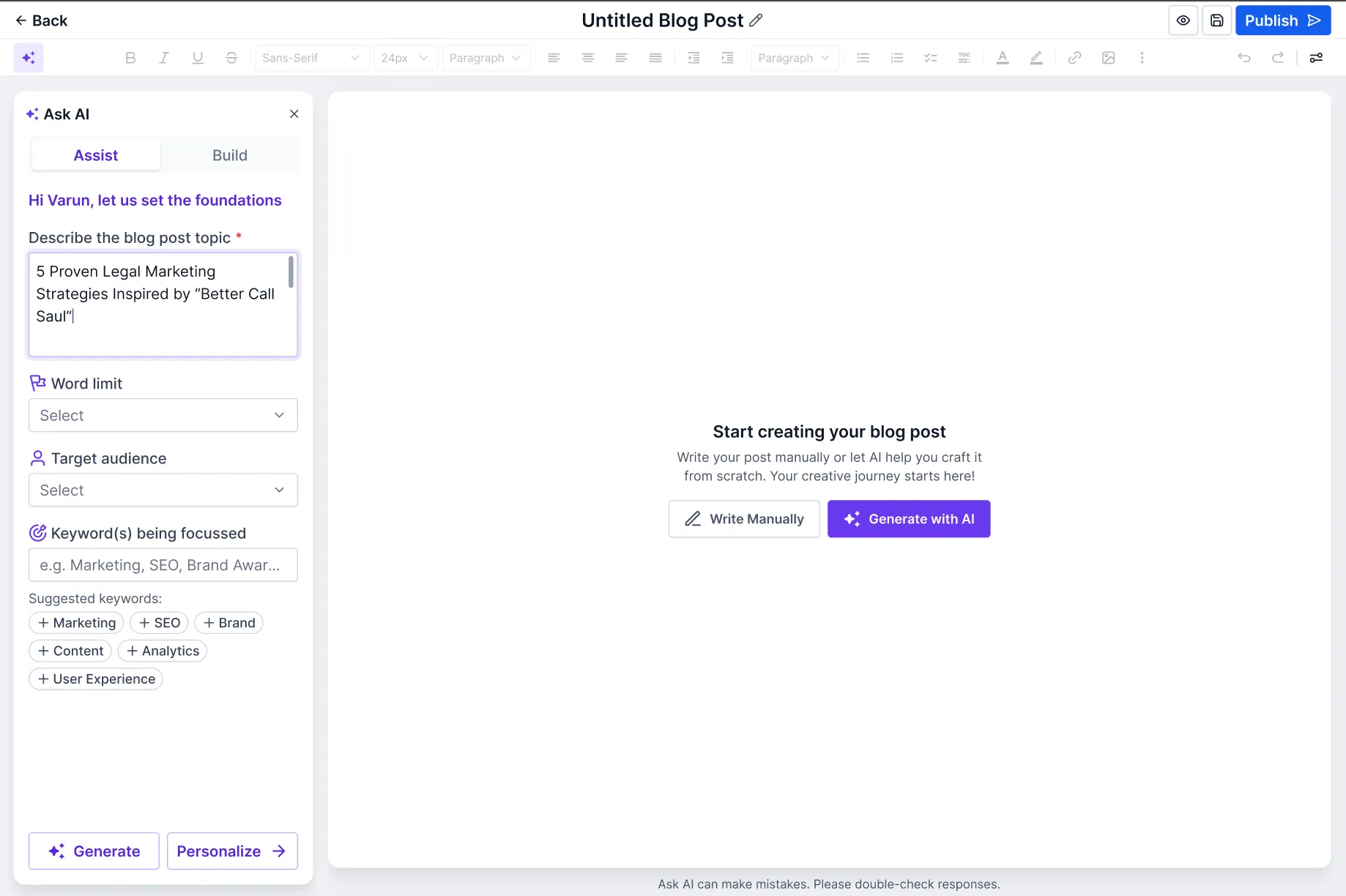
Task: Expand the Target audience select box
Action: pos(163,490)
